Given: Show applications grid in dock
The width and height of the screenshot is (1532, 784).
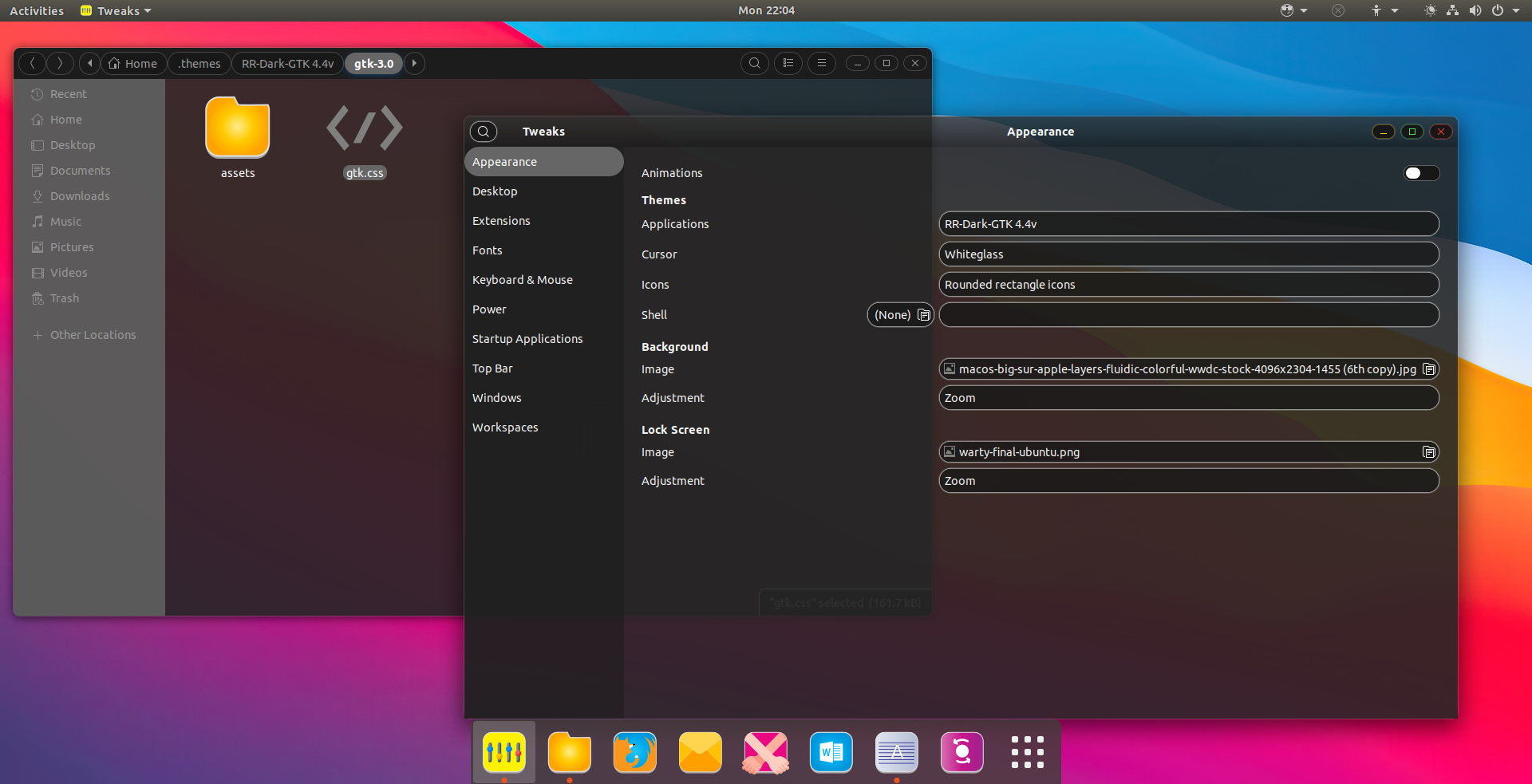Looking at the screenshot, I should pos(1028,752).
